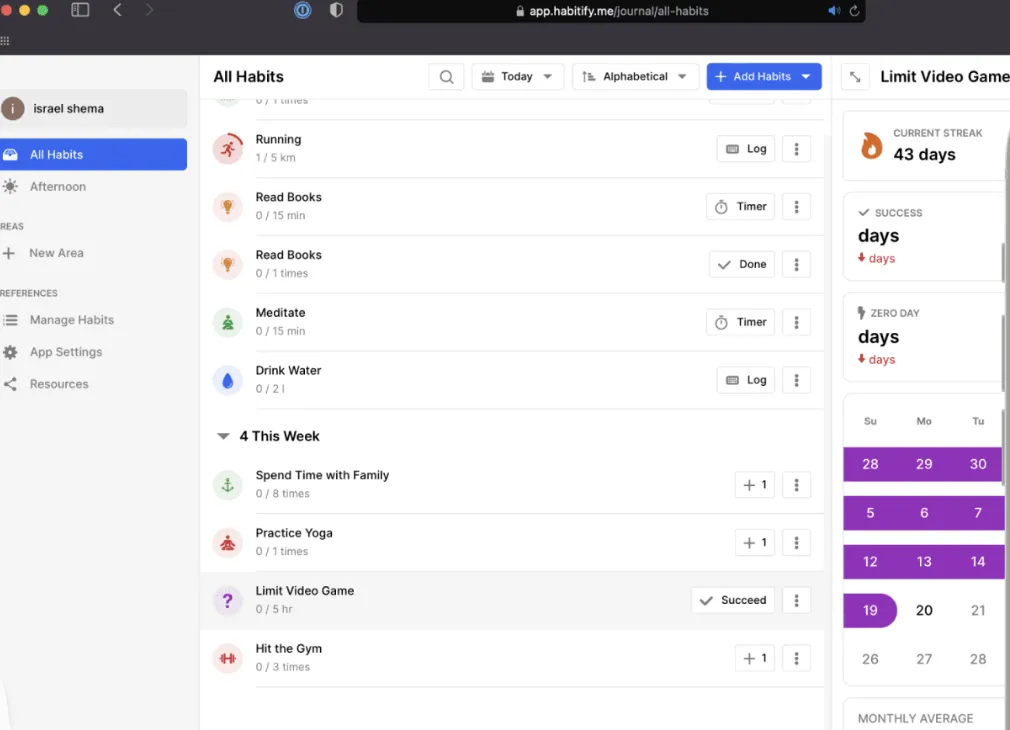Click the Safari address bar URL

pyautogui.click(x=618, y=11)
